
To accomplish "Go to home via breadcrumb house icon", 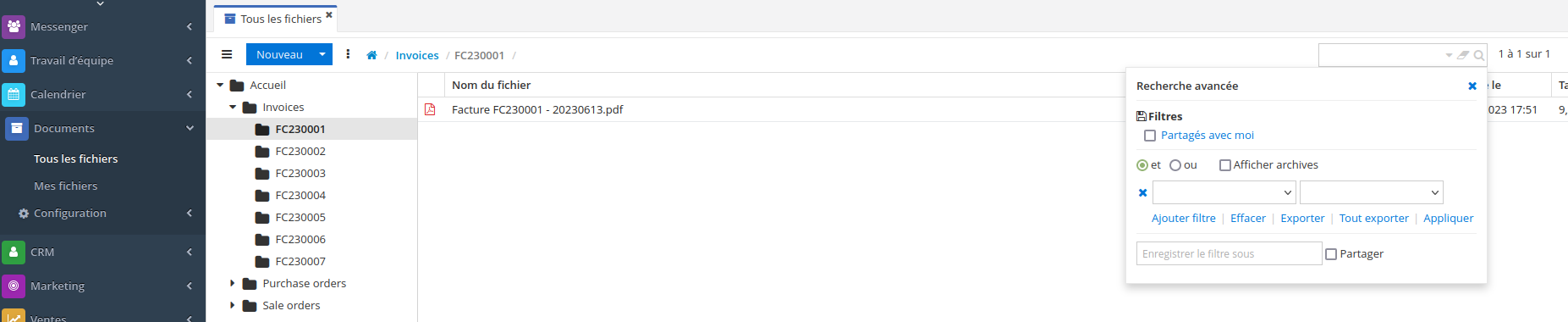I will pyautogui.click(x=371, y=55).
